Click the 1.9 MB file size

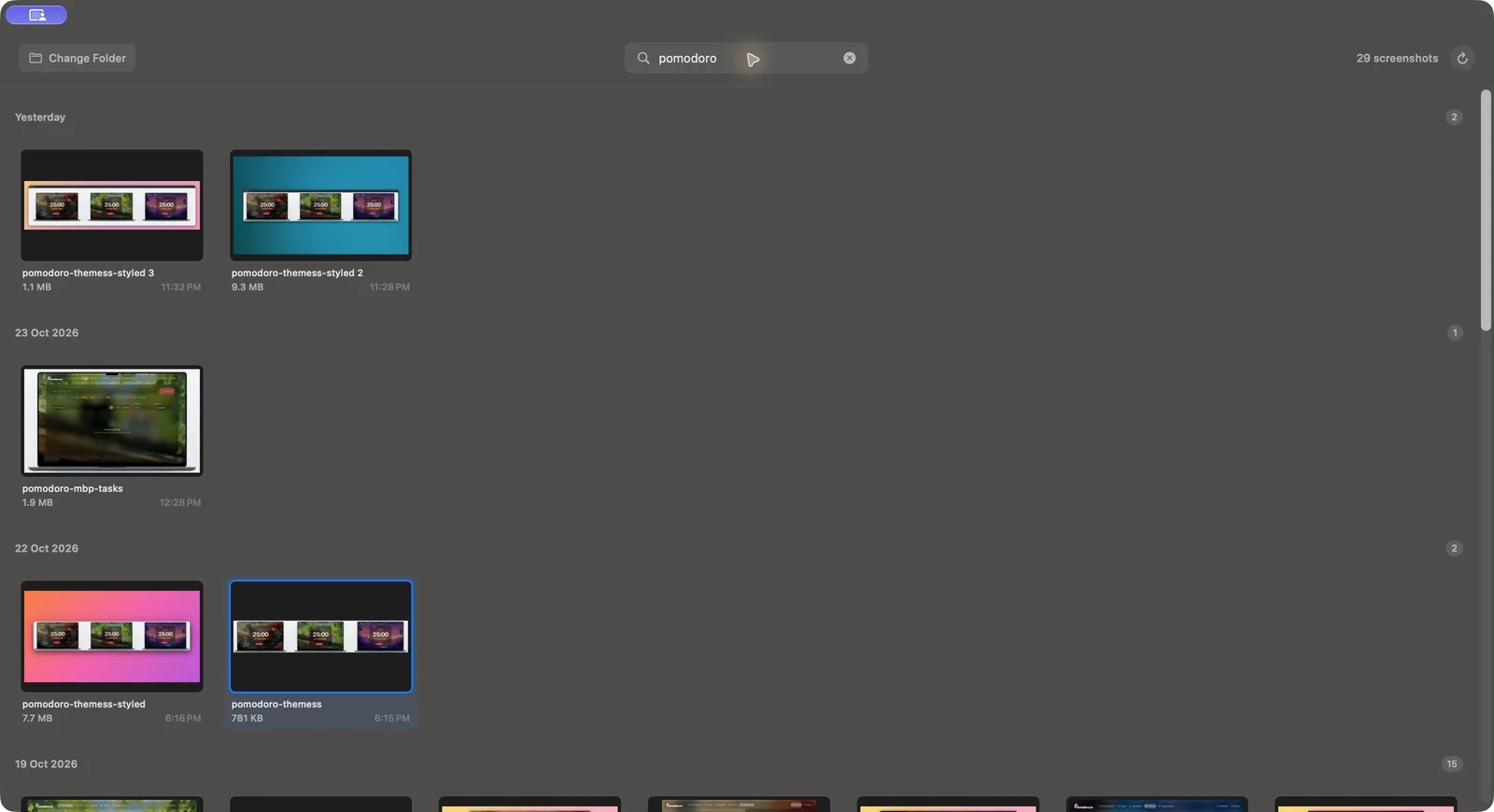click(37, 503)
